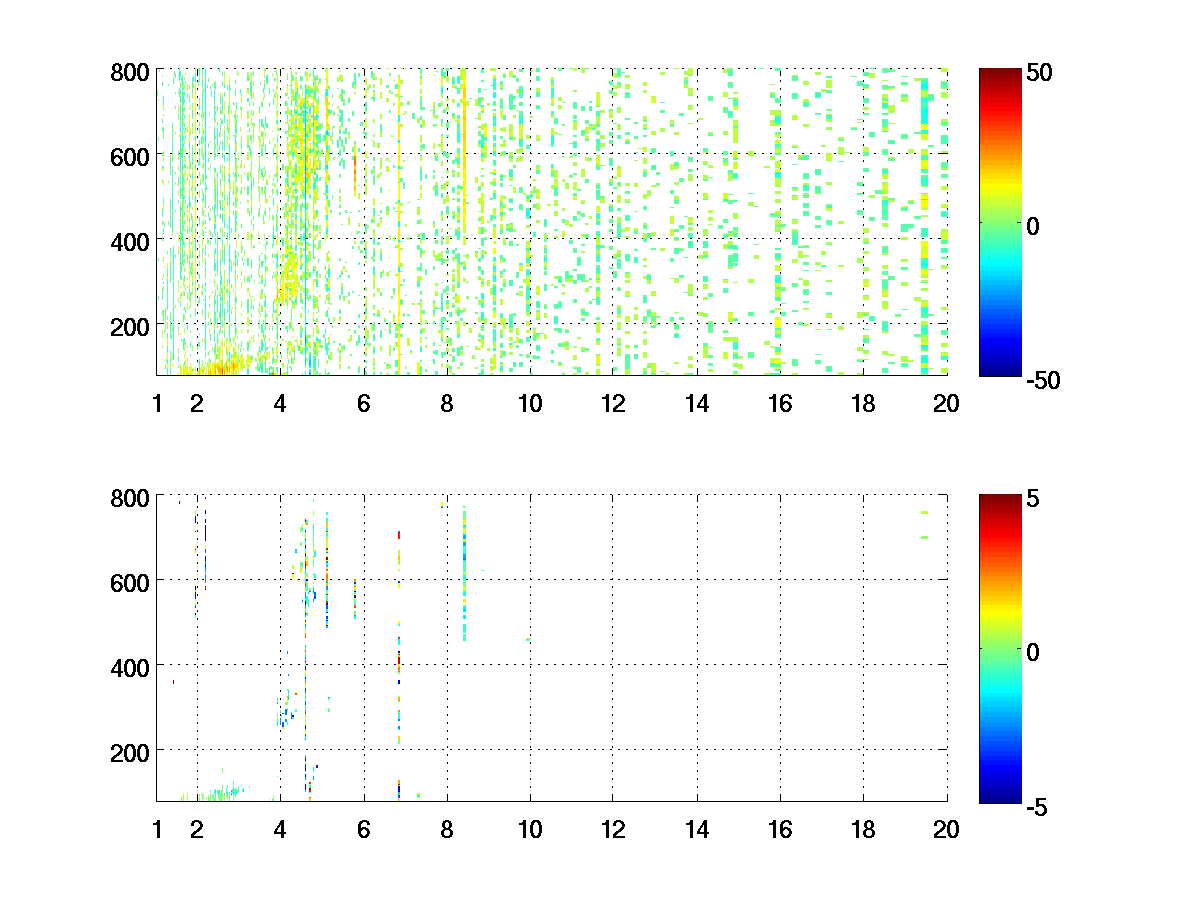Click y-axis label 200 on lower plot

pyautogui.click(x=130, y=752)
